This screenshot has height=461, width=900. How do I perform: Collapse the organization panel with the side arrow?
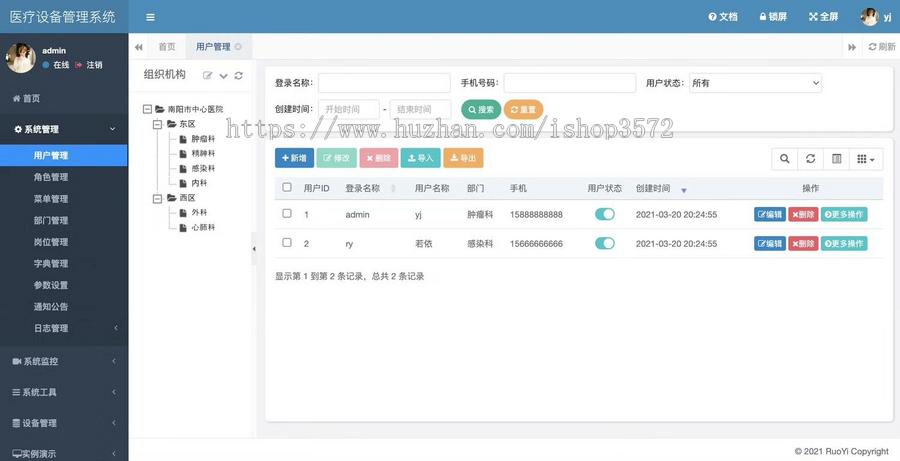(x=254, y=249)
